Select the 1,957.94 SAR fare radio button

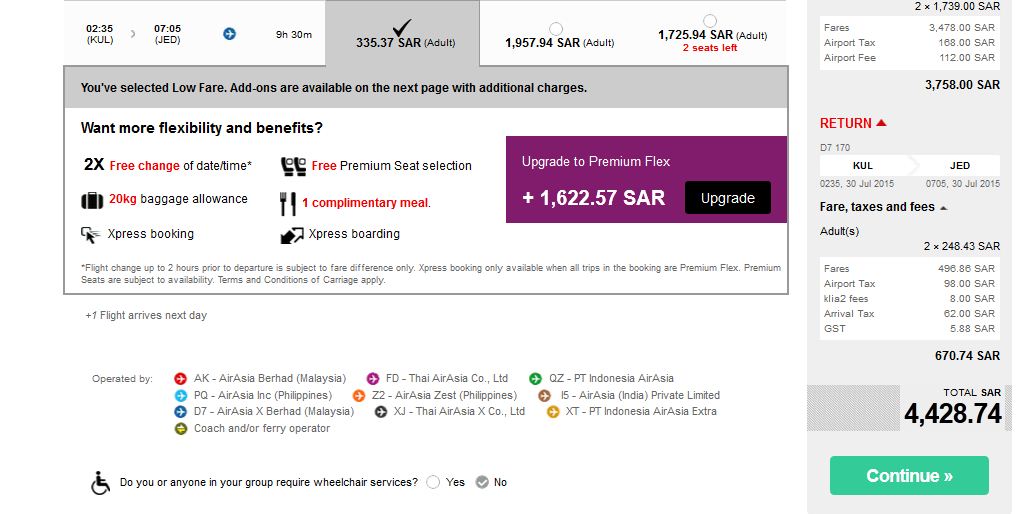556,29
